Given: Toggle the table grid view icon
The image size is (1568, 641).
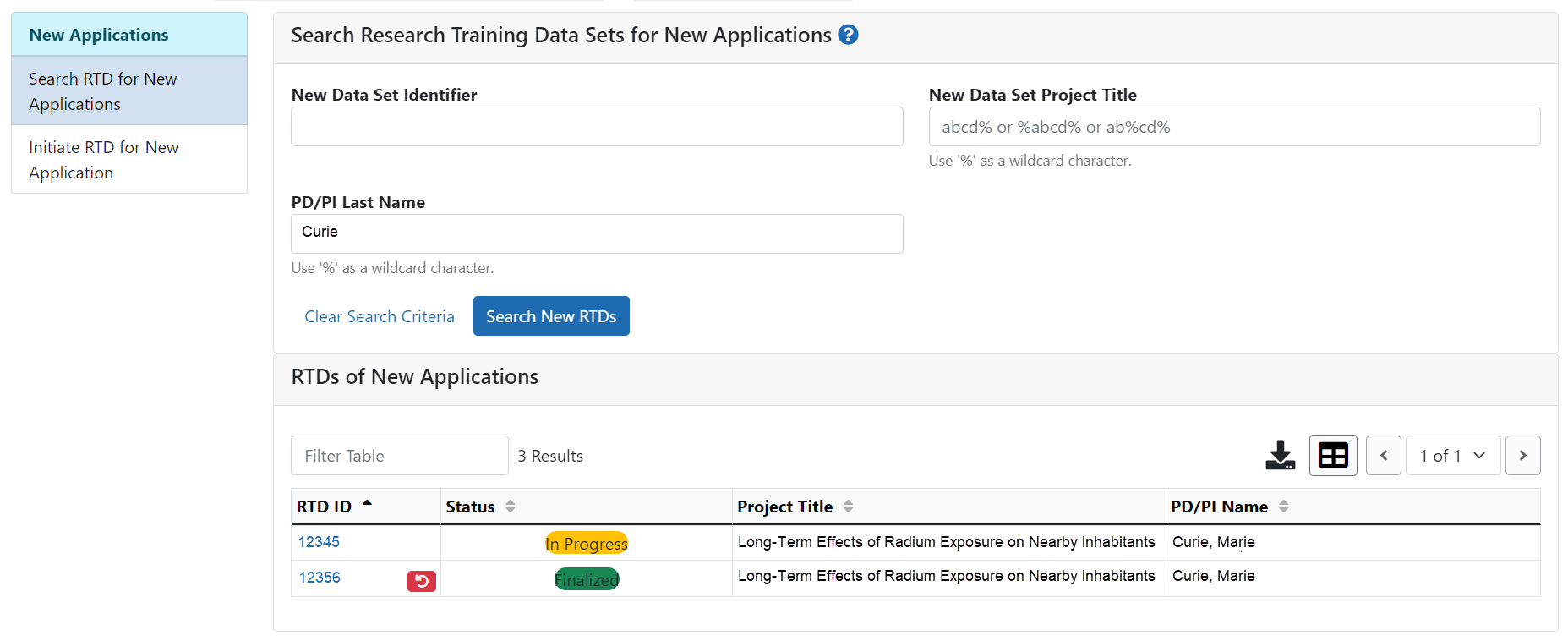Looking at the screenshot, I should [1333, 456].
